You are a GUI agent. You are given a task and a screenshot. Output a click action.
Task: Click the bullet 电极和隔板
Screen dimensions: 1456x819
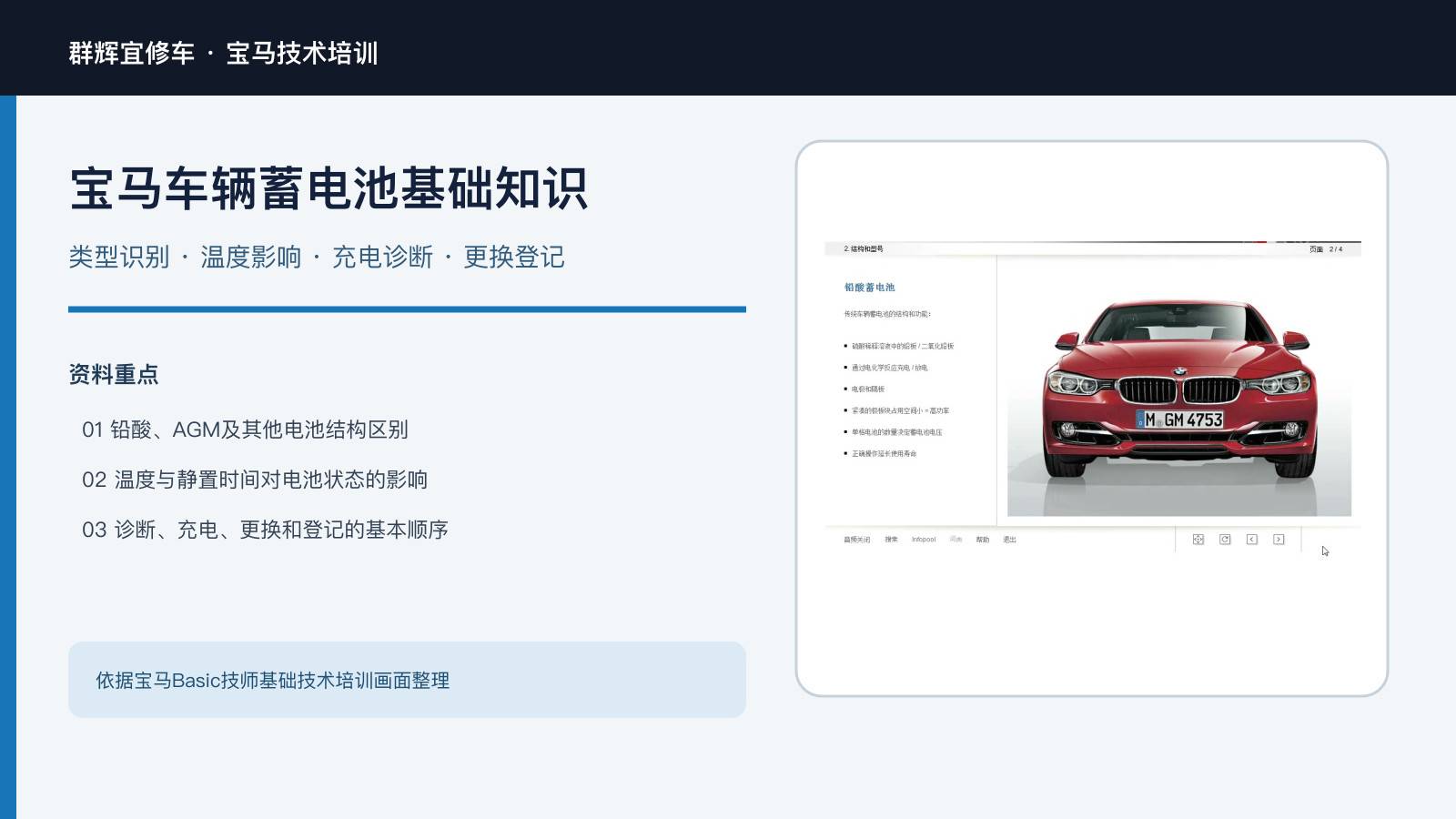(x=867, y=389)
